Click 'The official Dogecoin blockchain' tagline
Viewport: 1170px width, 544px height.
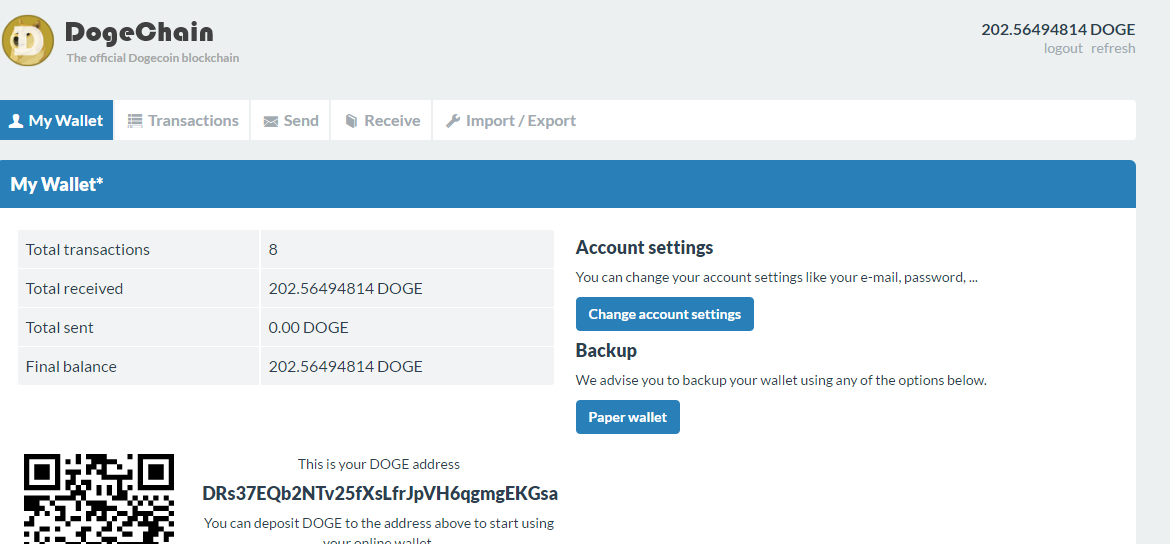pyautogui.click(x=153, y=57)
